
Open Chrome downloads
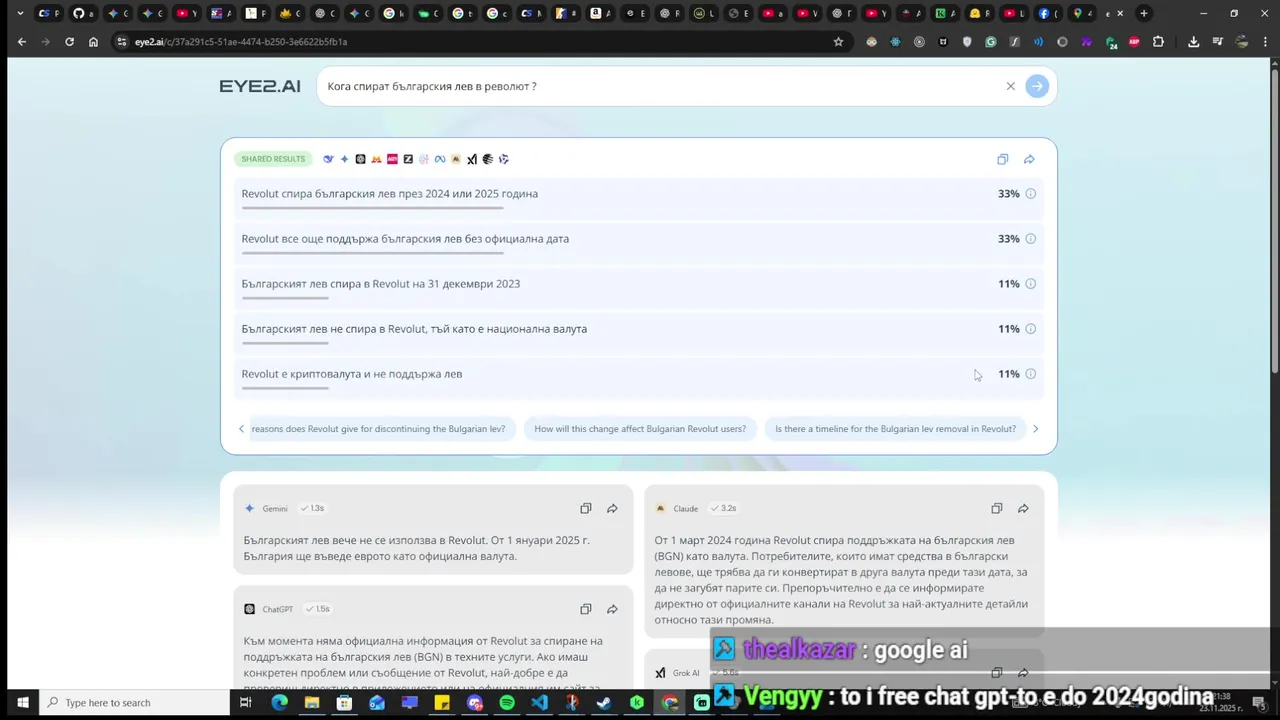point(1193,42)
